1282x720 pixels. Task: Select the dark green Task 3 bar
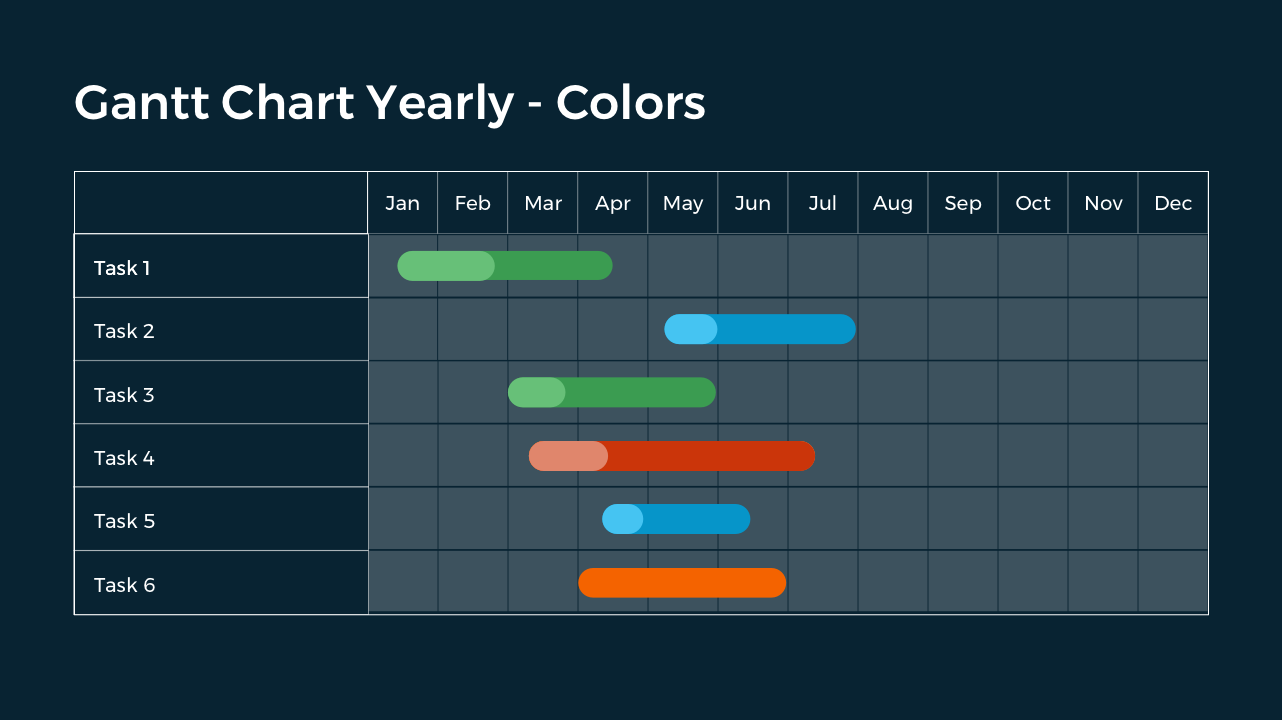pyautogui.click(x=640, y=393)
